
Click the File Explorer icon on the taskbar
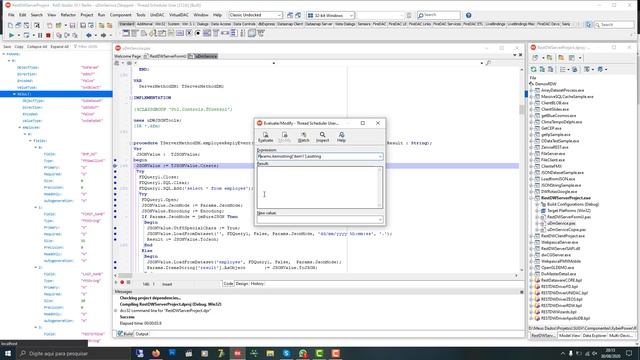click(270, 353)
